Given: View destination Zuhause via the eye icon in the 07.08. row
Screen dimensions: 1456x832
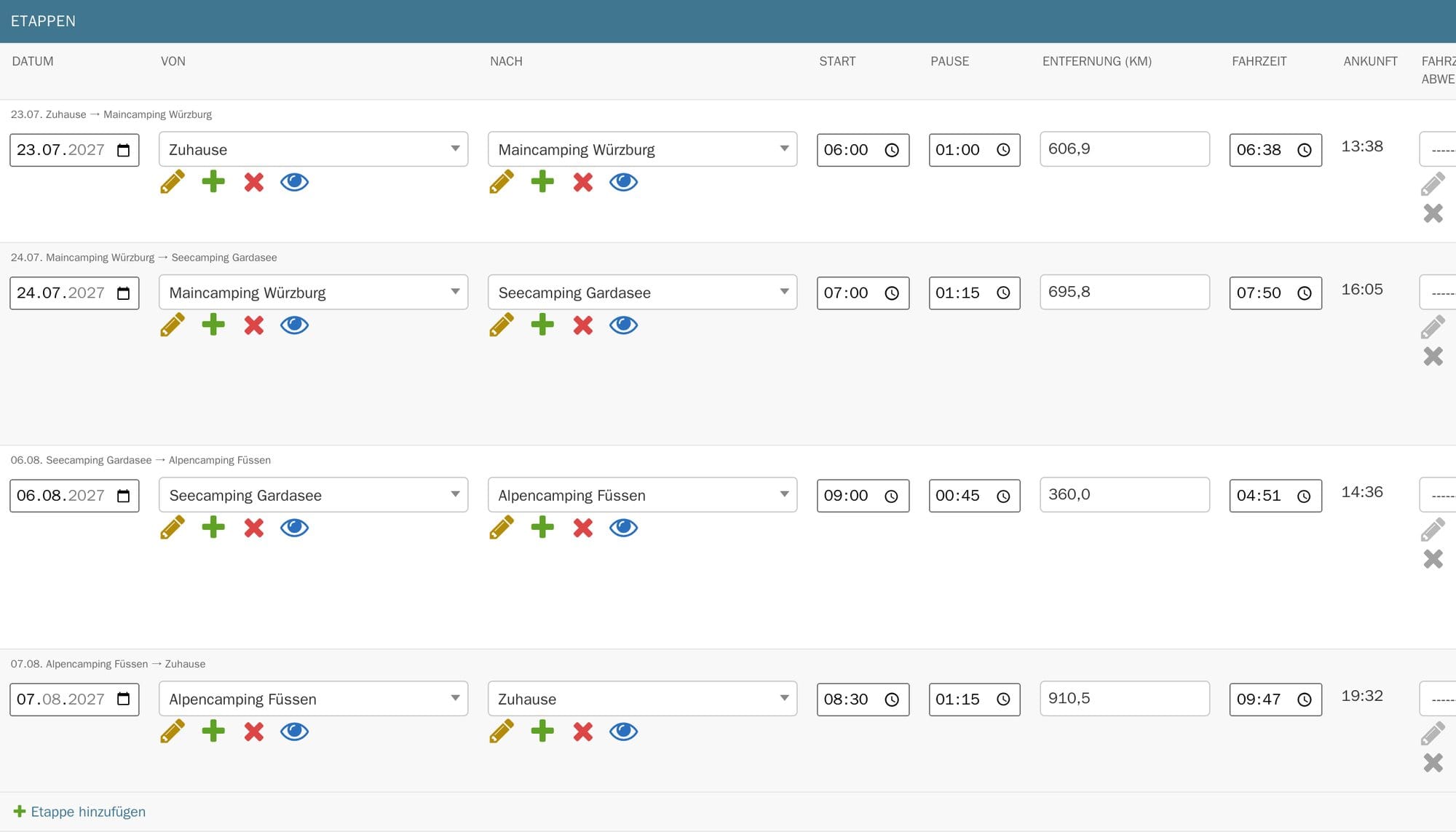Looking at the screenshot, I should (x=624, y=732).
